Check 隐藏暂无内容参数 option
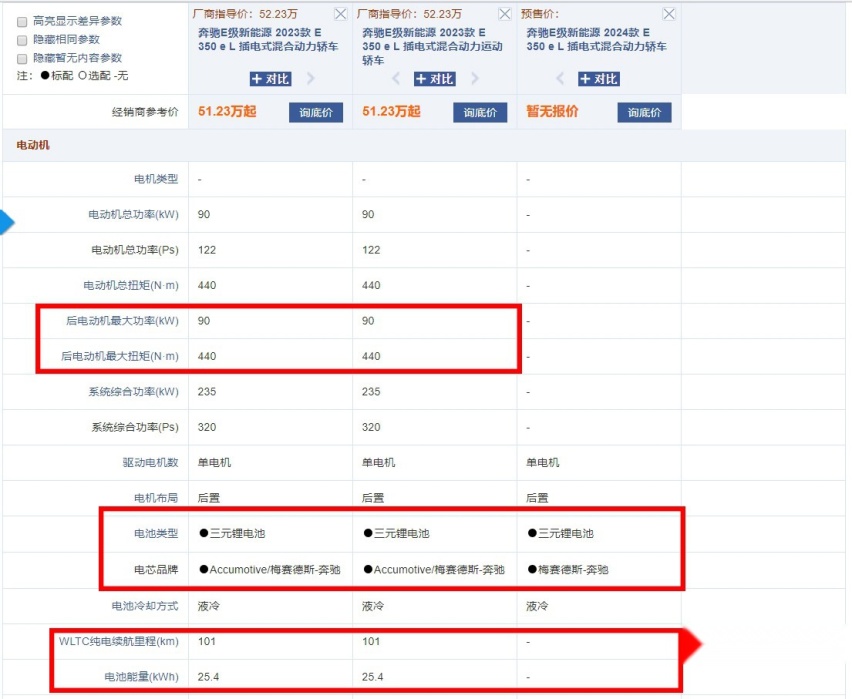 pos(22,59)
